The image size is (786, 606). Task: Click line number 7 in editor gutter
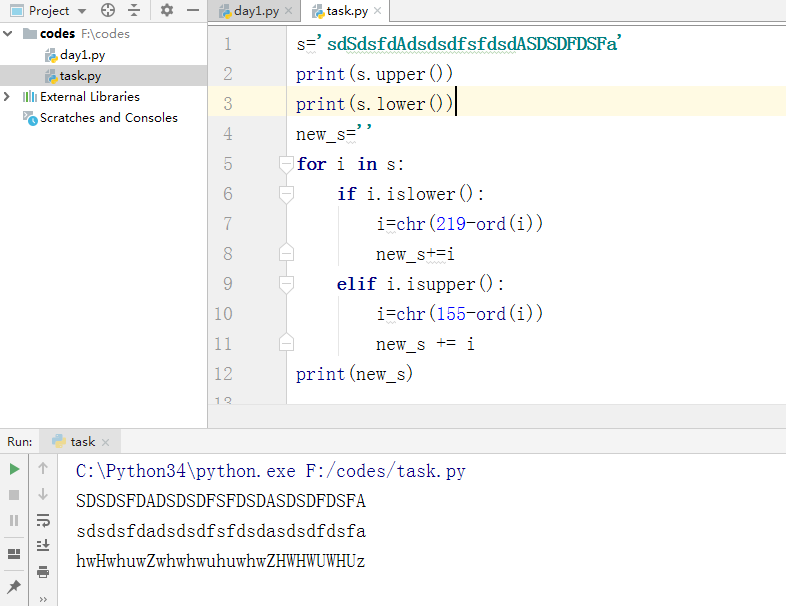pos(227,224)
